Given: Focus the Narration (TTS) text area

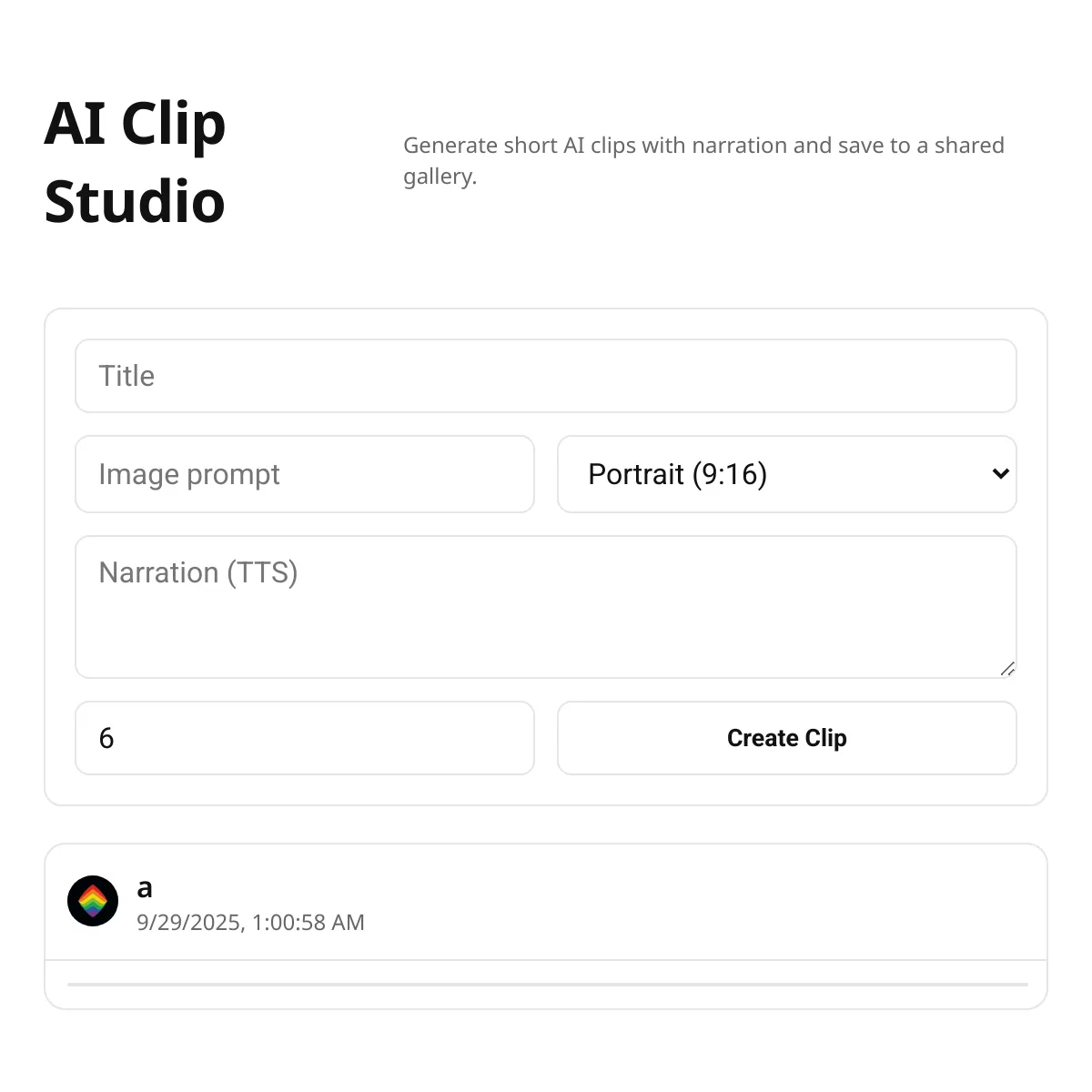Looking at the screenshot, I should pyautogui.click(x=545, y=606).
